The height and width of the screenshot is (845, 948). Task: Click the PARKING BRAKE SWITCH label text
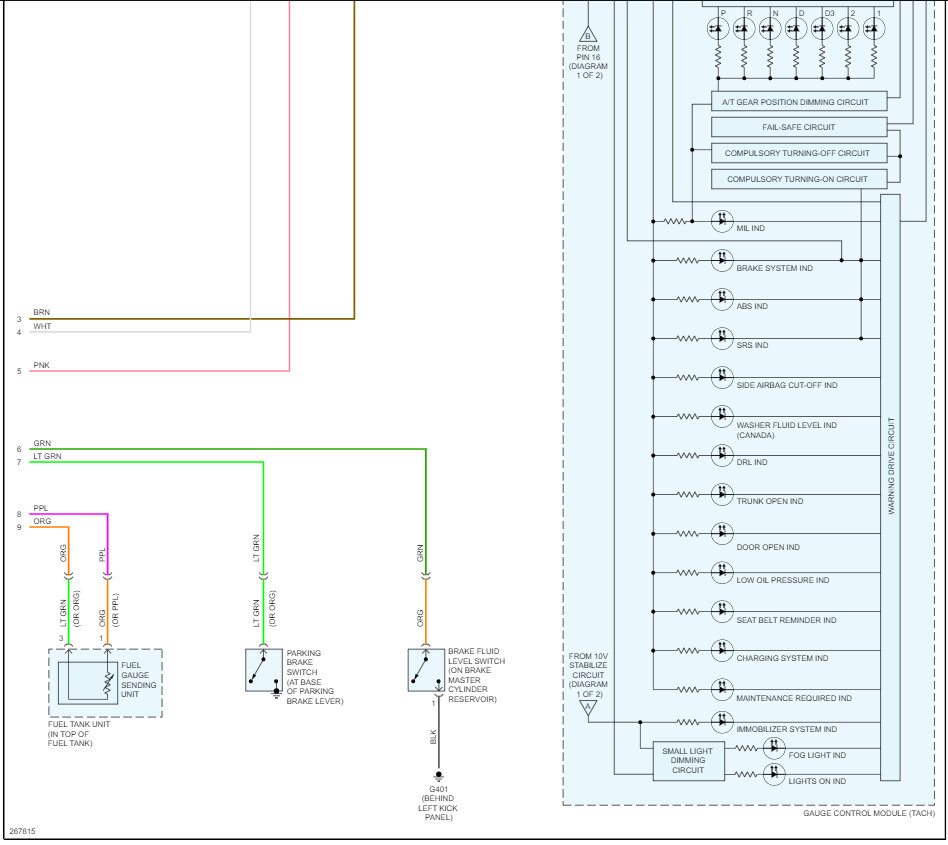314,677
